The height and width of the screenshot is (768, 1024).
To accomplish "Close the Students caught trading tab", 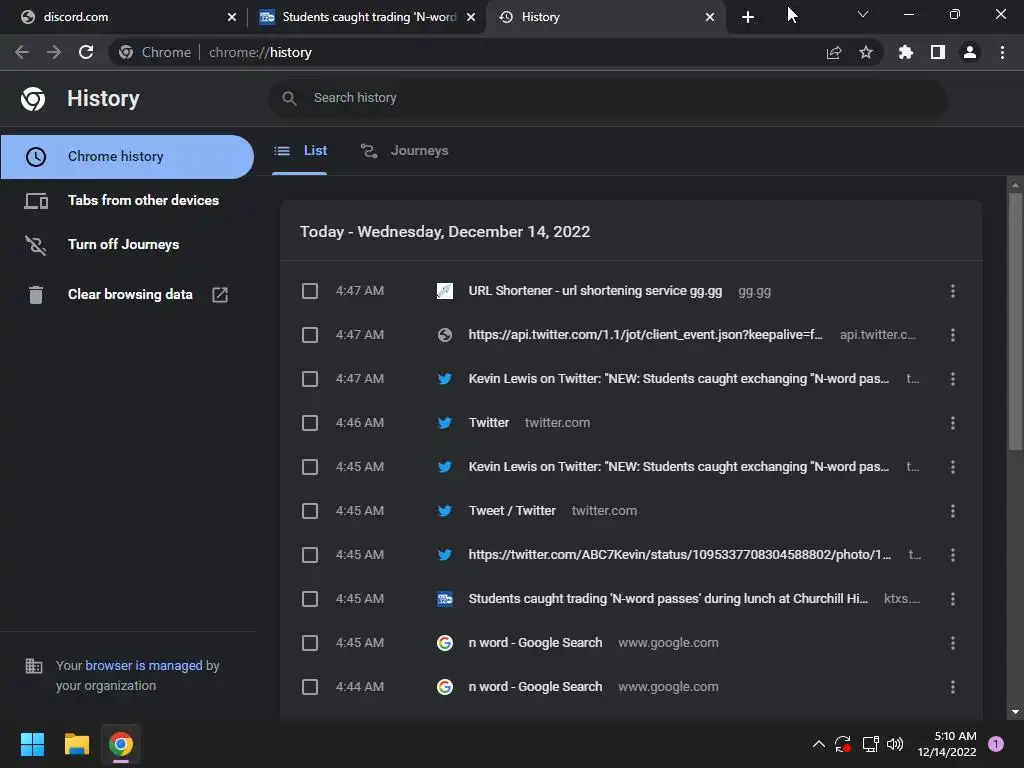I will tap(470, 17).
